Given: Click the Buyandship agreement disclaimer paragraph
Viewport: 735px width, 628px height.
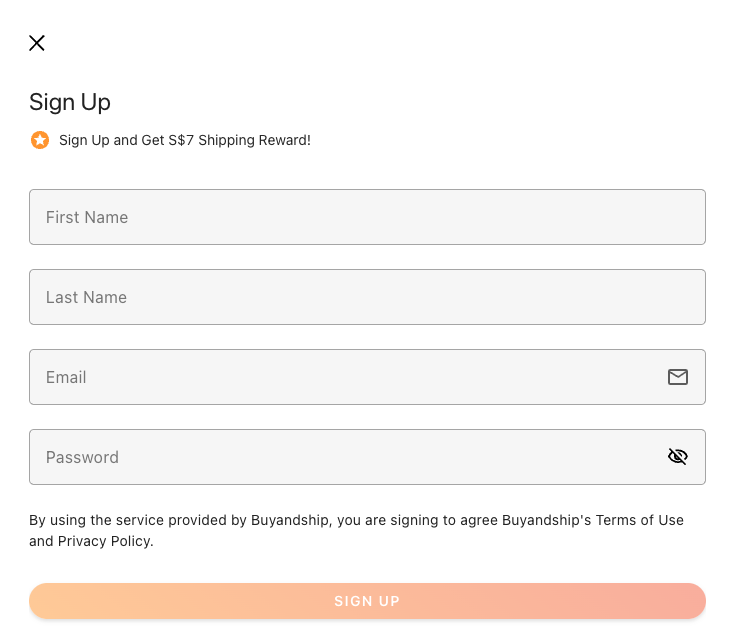Looking at the screenshot, I should [x=356, y=531].
